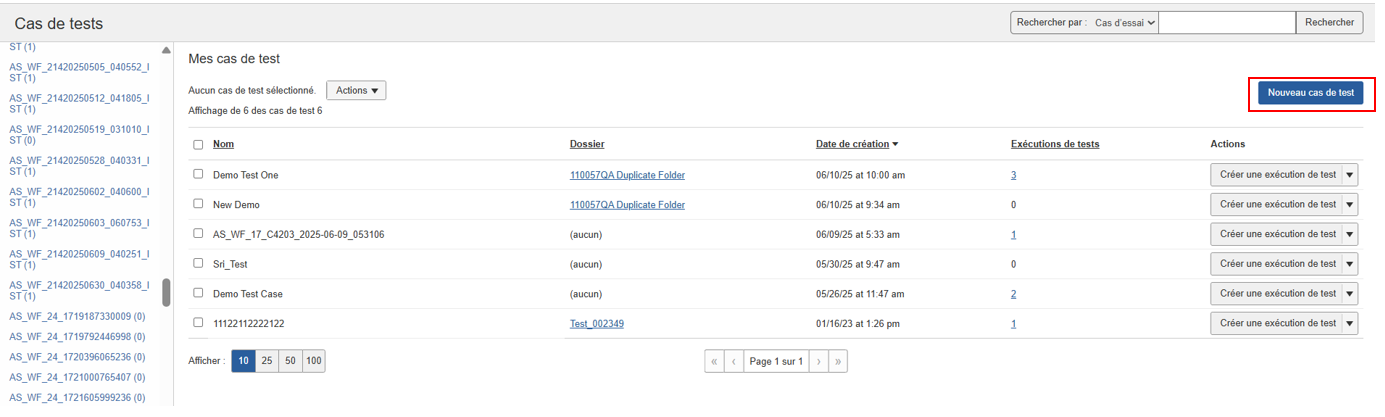Show 25 items per page
This screenshot has height=417, width=1385.
pyautogui.click(x=267, y=361)
